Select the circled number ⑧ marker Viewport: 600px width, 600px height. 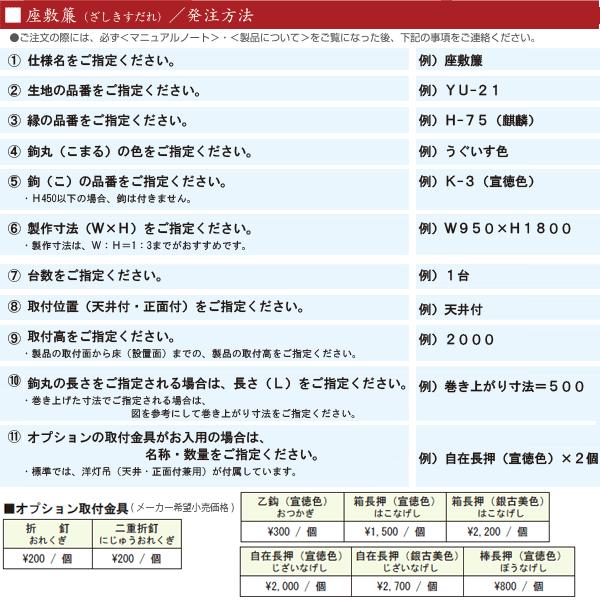14,306
